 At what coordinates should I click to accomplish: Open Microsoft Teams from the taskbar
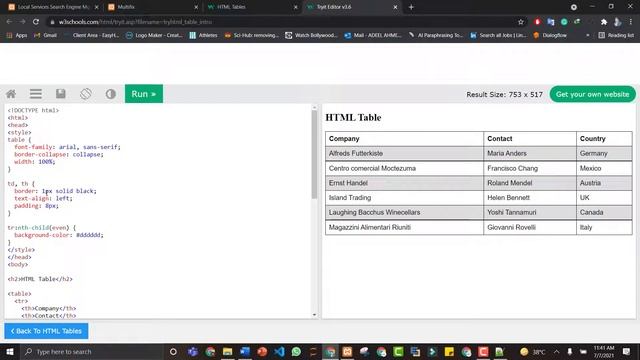pyautogui.click(x=193, y=351)
